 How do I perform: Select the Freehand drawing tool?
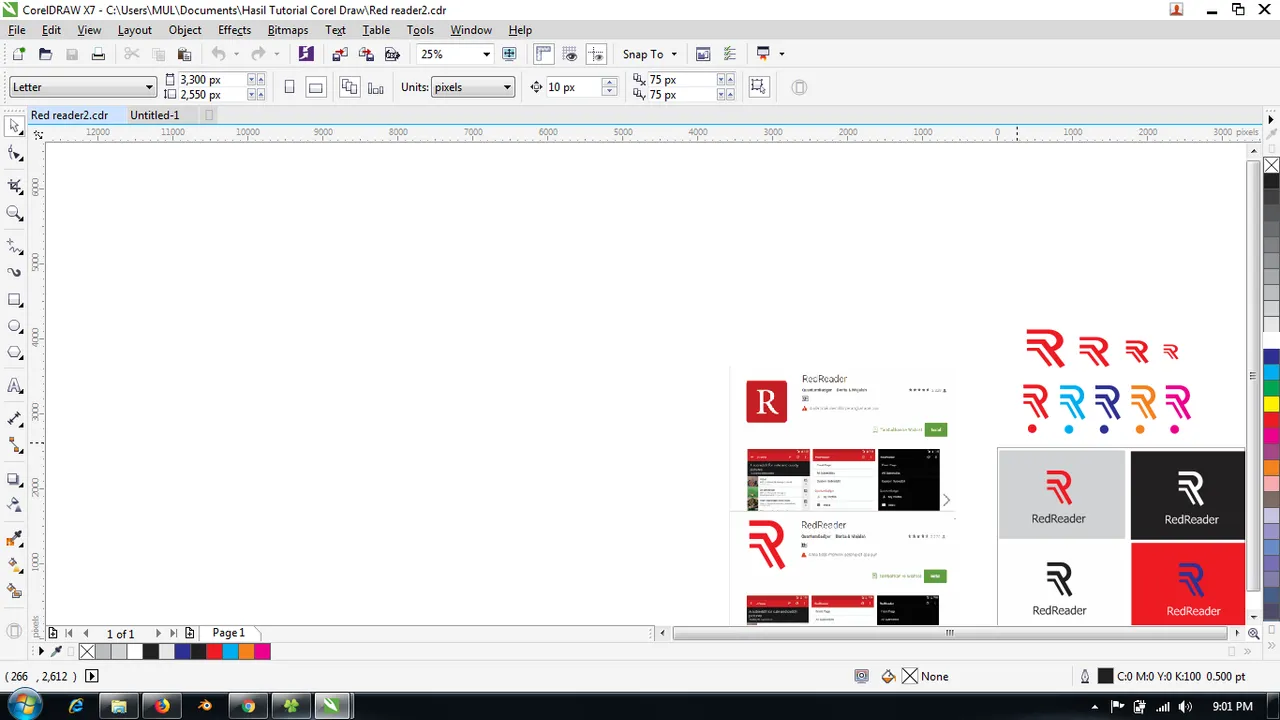coord(15,245)
